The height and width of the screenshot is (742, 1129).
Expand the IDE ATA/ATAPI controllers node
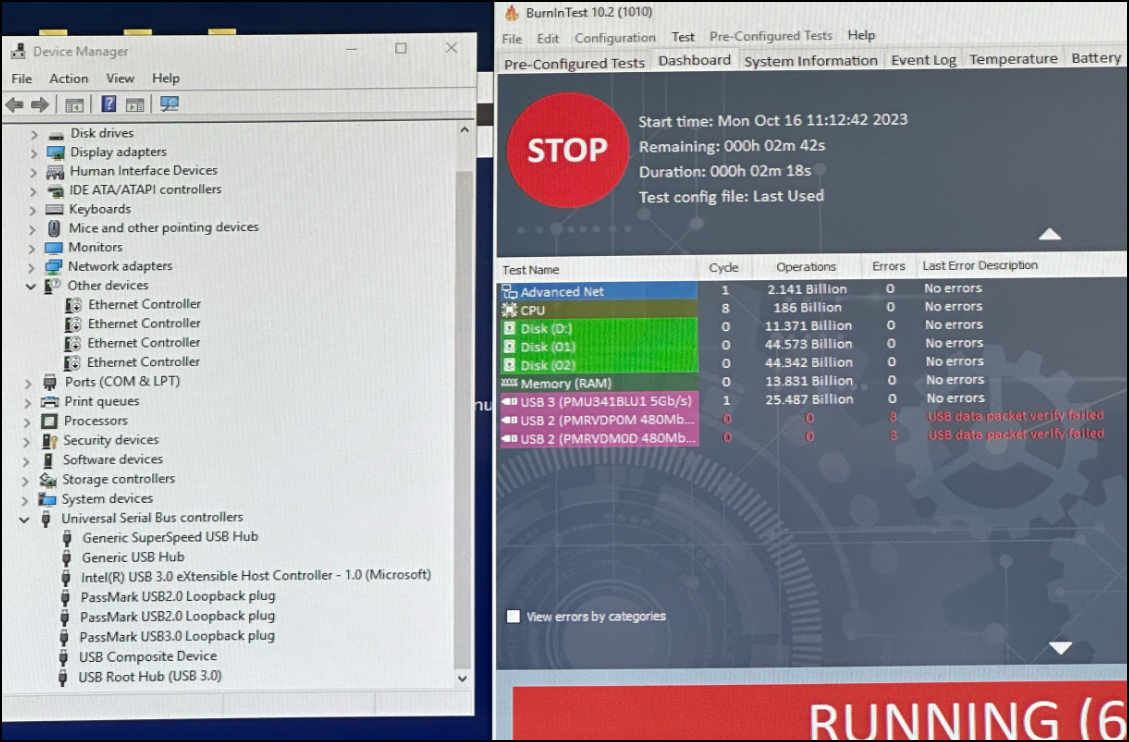[x=32, y=191]
